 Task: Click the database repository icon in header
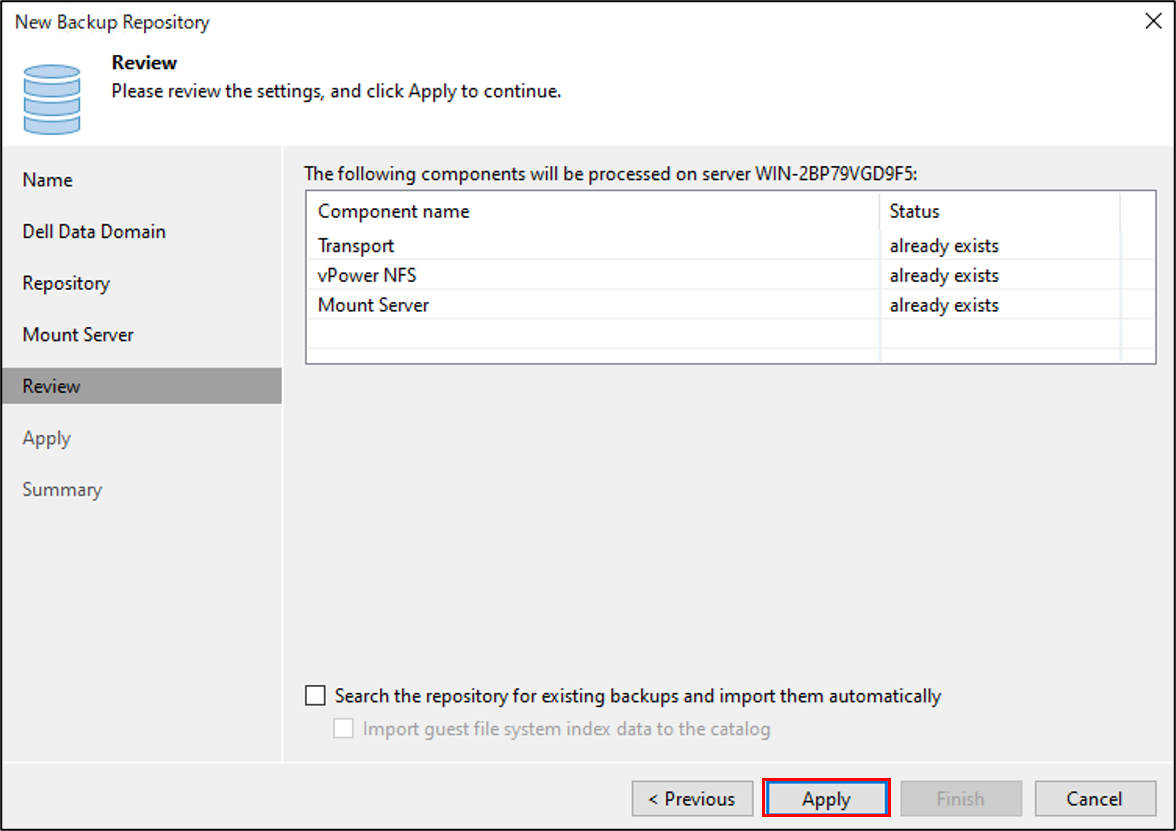[52, 98]
